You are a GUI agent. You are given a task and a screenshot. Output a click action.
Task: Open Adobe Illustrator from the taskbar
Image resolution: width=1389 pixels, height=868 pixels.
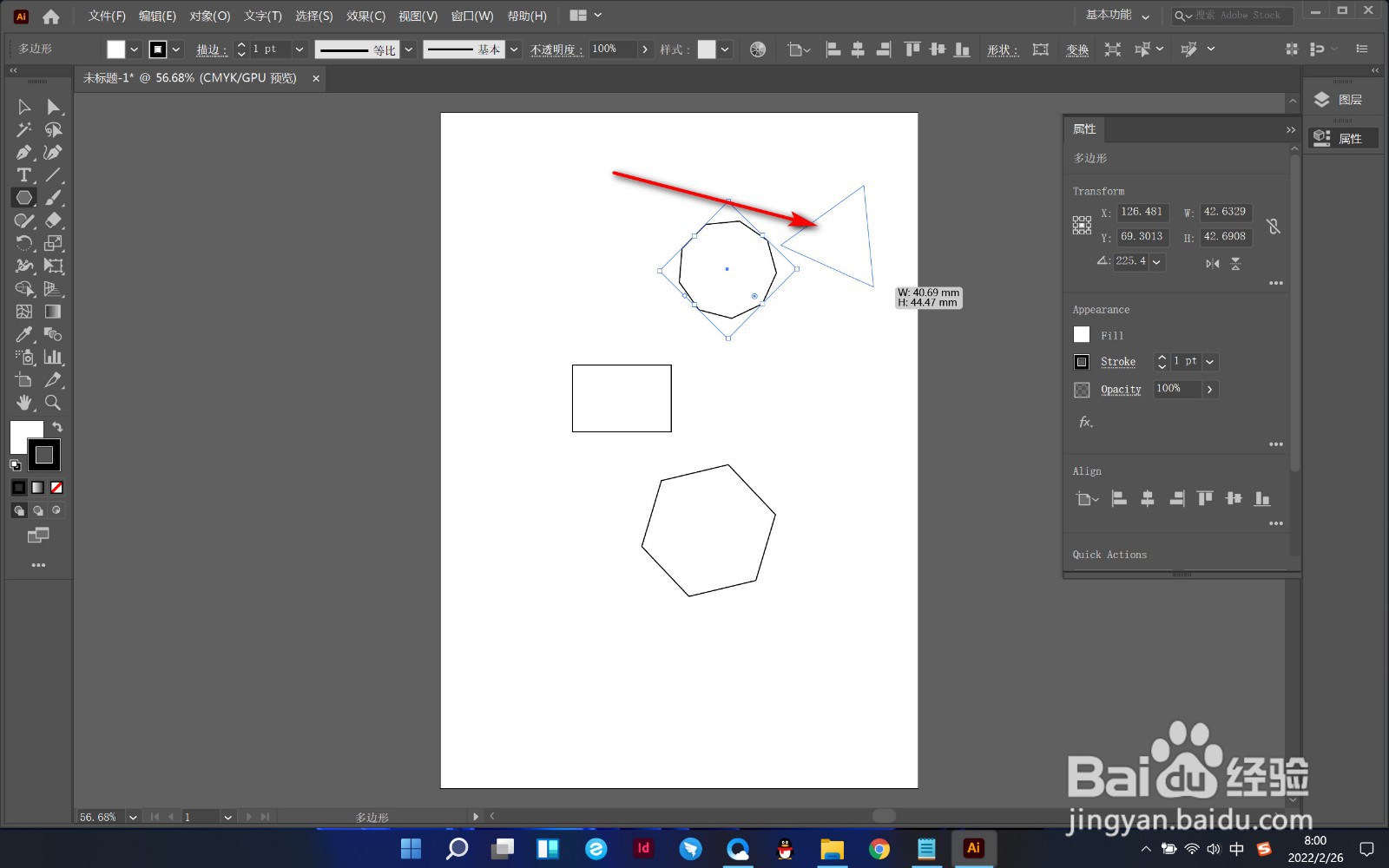click(974, 848)
